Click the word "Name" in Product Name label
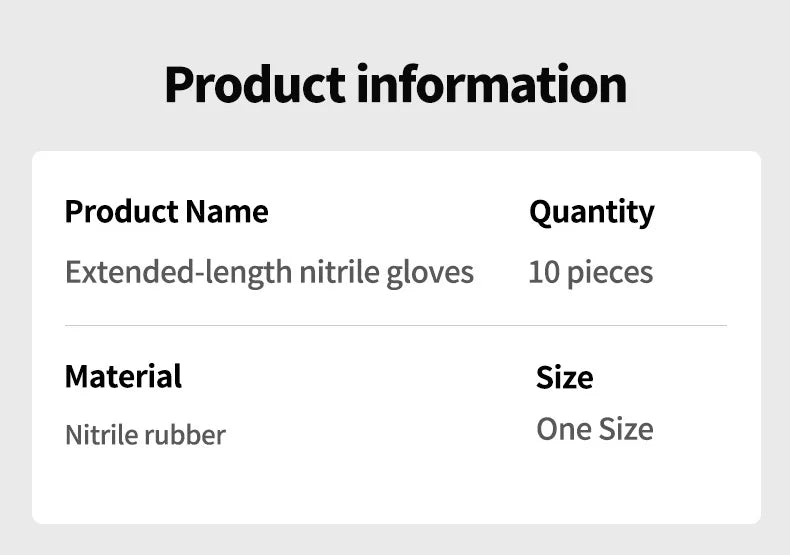This screenshot has width=790, height=555. click(x=226, y=212)
